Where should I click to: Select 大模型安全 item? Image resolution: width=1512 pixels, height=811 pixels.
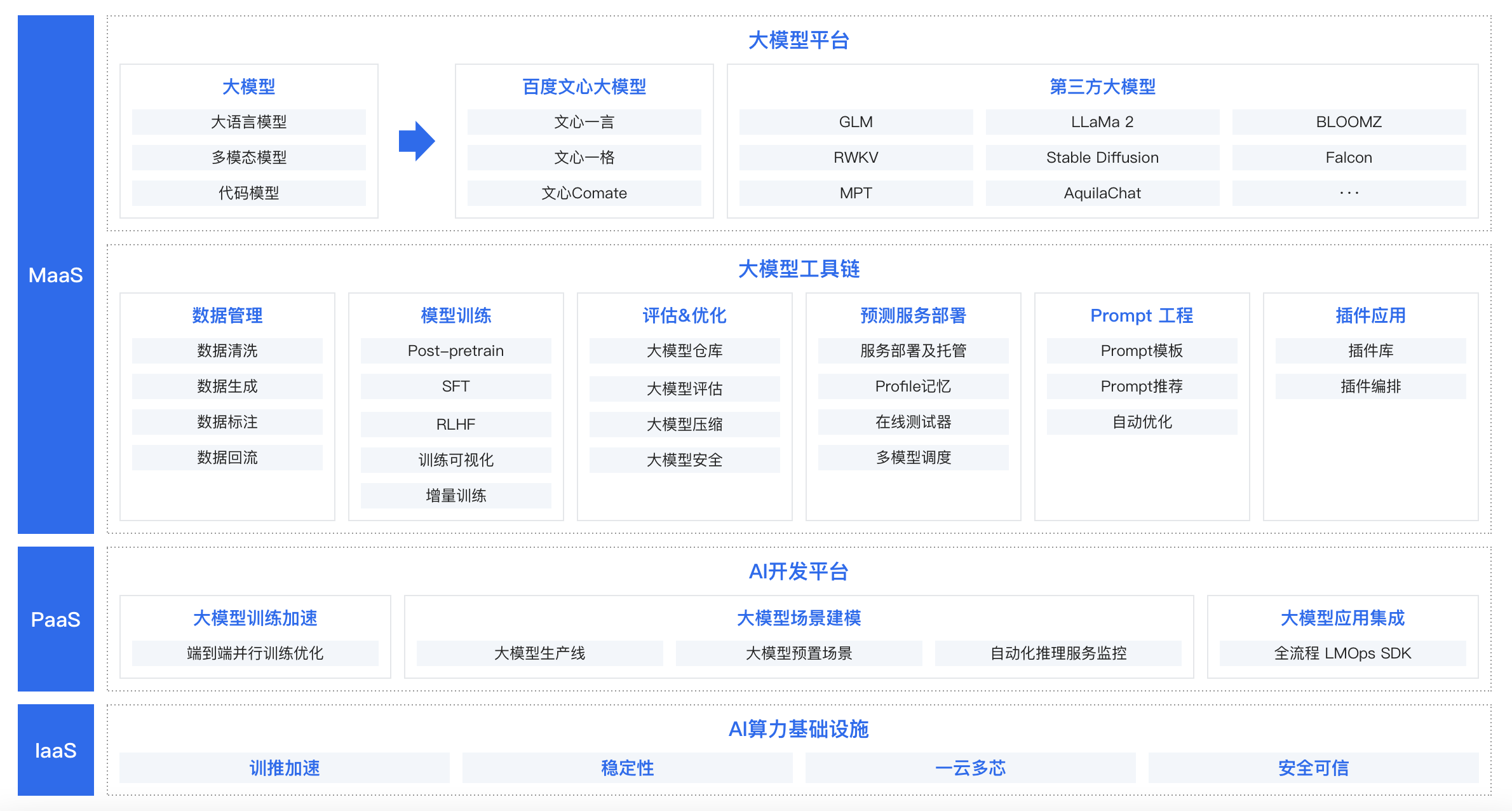pyautogui.click(x=685, y=460)
